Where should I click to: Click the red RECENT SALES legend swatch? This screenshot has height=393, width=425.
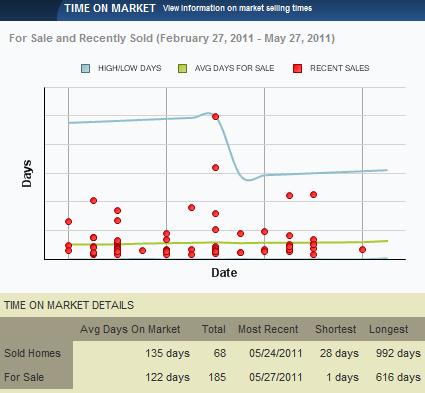click(297, 68)
